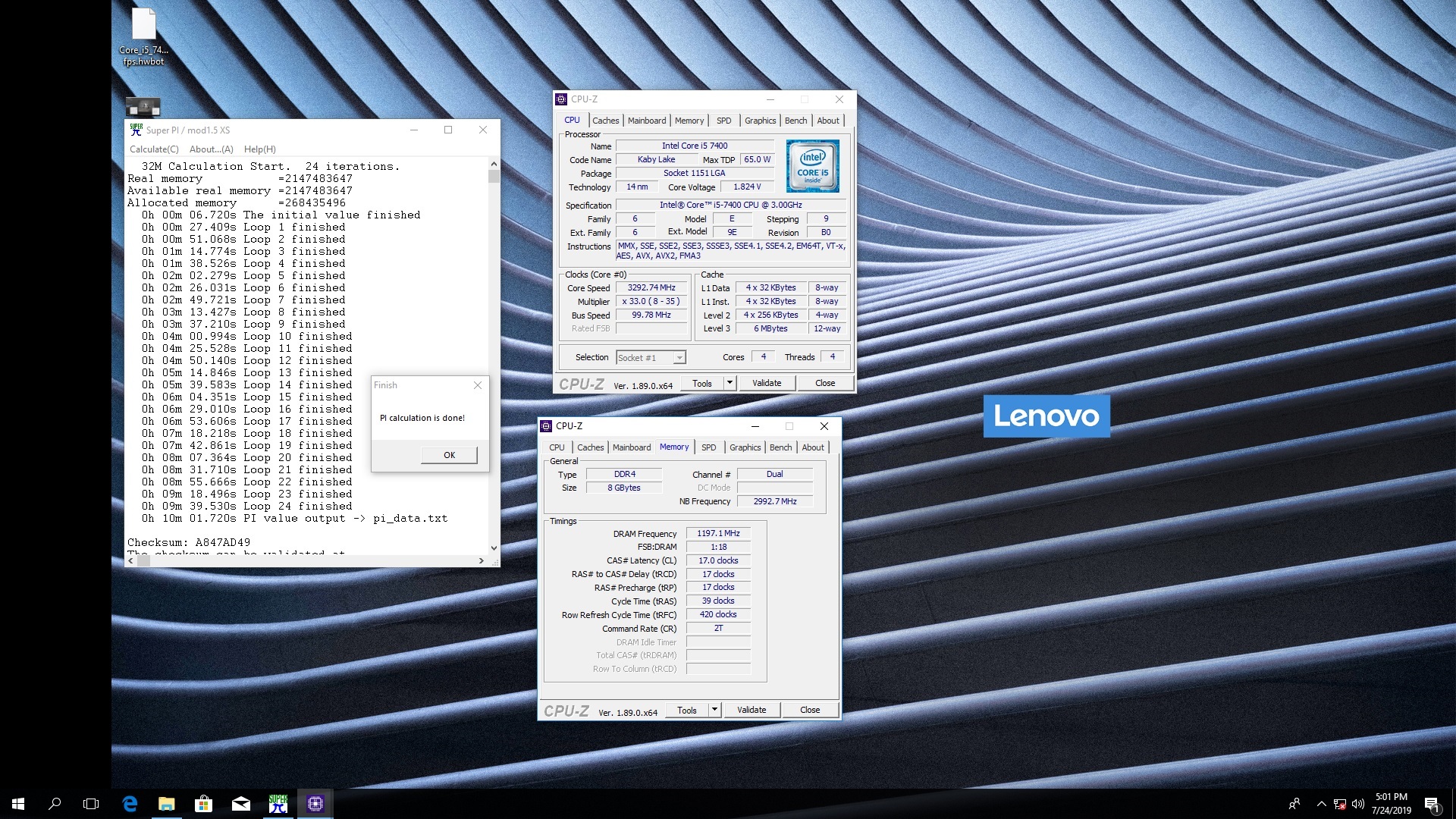Click the Super PI title bar icon

(x=136, y=130)
